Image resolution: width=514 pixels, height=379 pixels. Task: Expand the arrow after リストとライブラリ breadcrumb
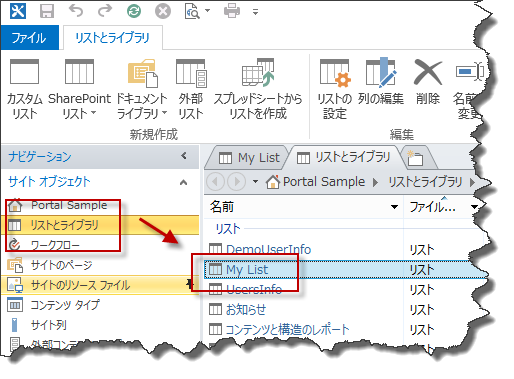point(472,182)
